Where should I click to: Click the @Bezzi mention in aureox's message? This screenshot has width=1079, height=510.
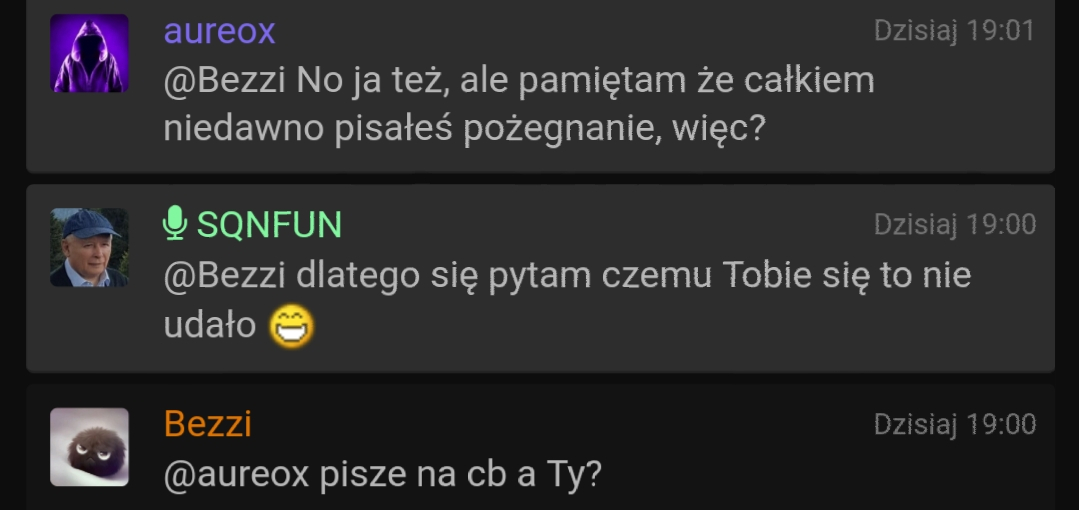point(225,80)
